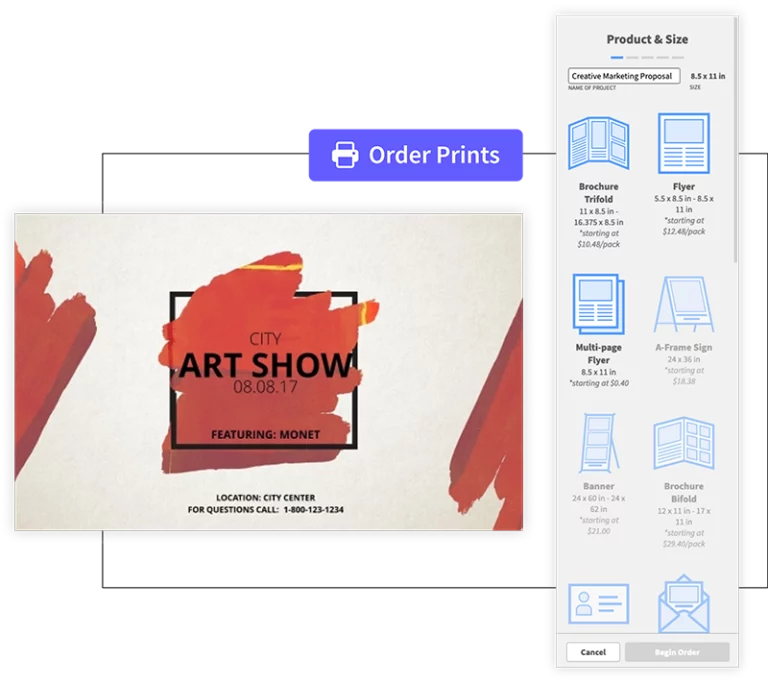Click the Banner label text
This screenshot has width=768, height=683.
click(599, 486)
